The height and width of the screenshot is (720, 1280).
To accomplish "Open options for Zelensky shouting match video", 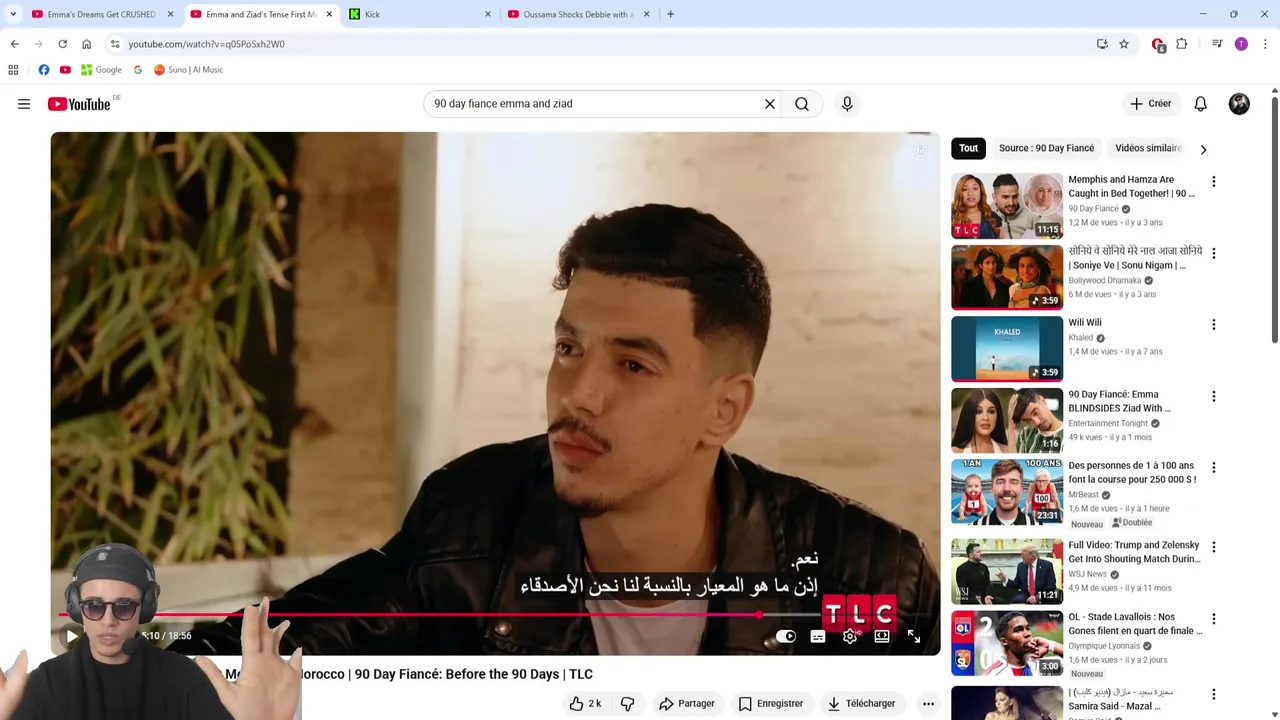I will pyautogui.click(x=1214, y=548).
